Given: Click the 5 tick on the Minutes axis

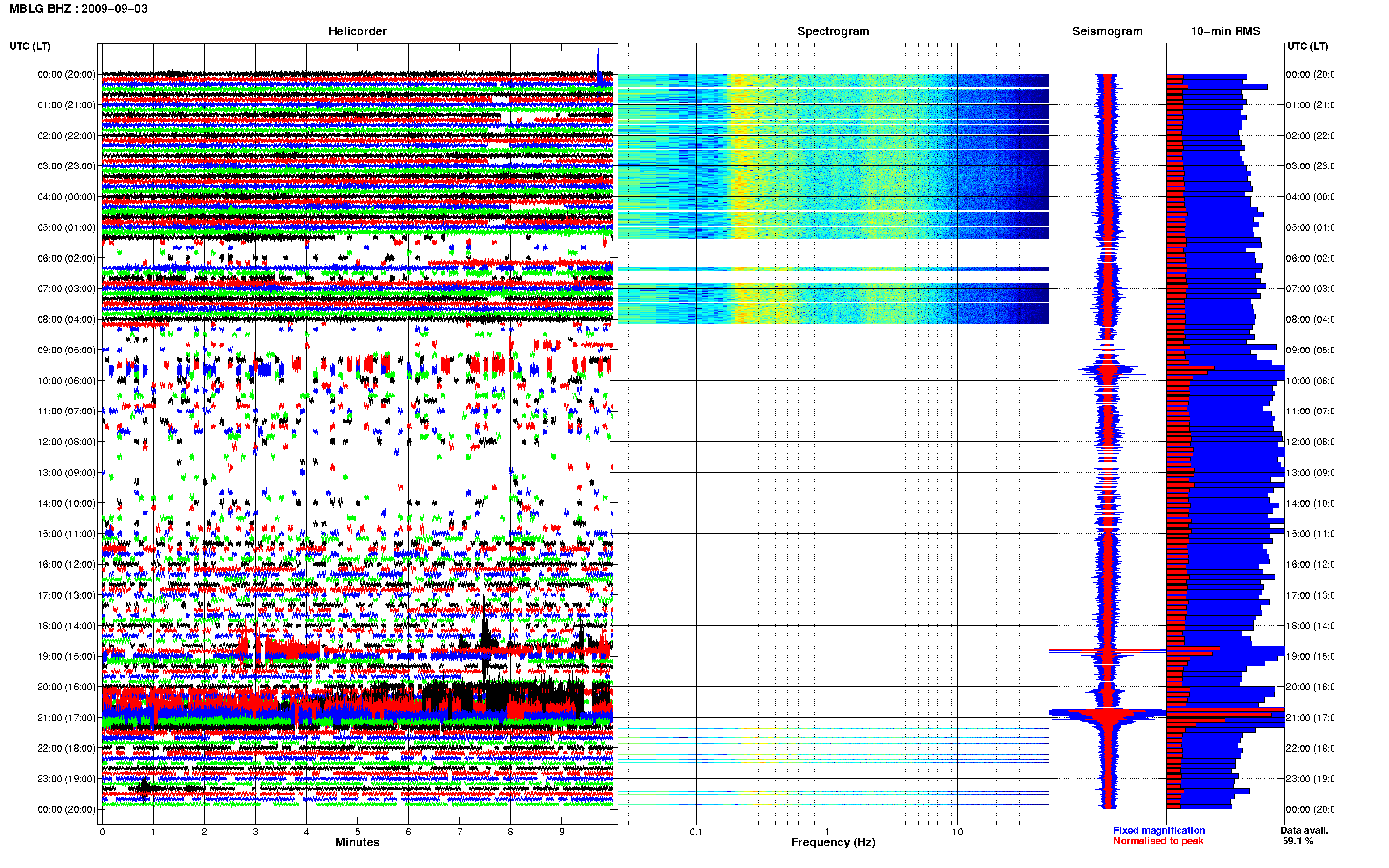Looking at the screenshot, I should [x=357, y=832].
